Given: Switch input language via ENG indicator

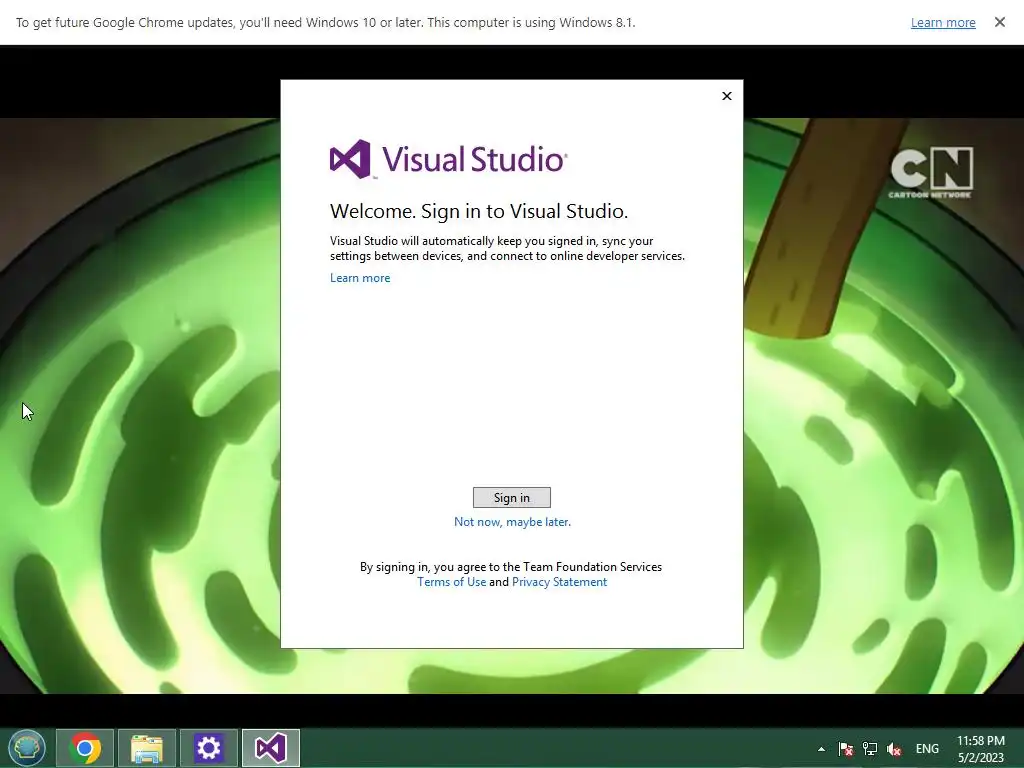Looking at the screenshot, I should tap(927, 749).
